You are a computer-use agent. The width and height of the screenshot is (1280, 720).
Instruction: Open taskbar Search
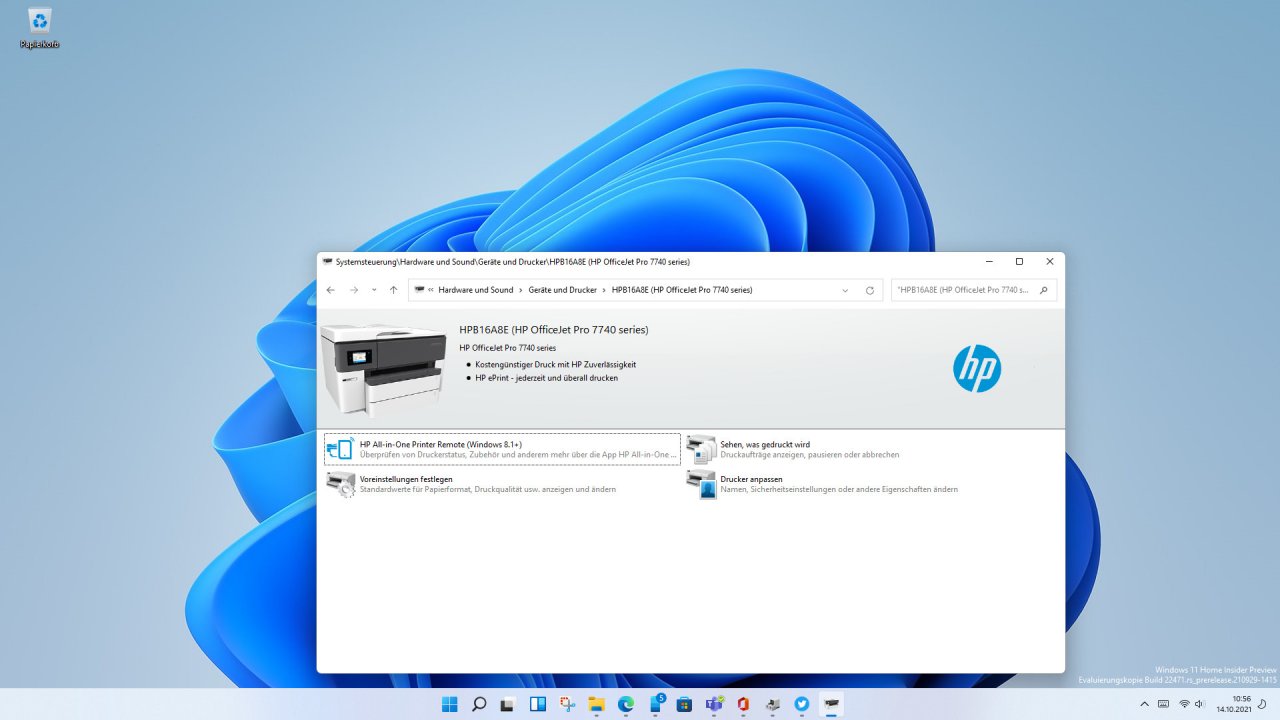[479, 704]
